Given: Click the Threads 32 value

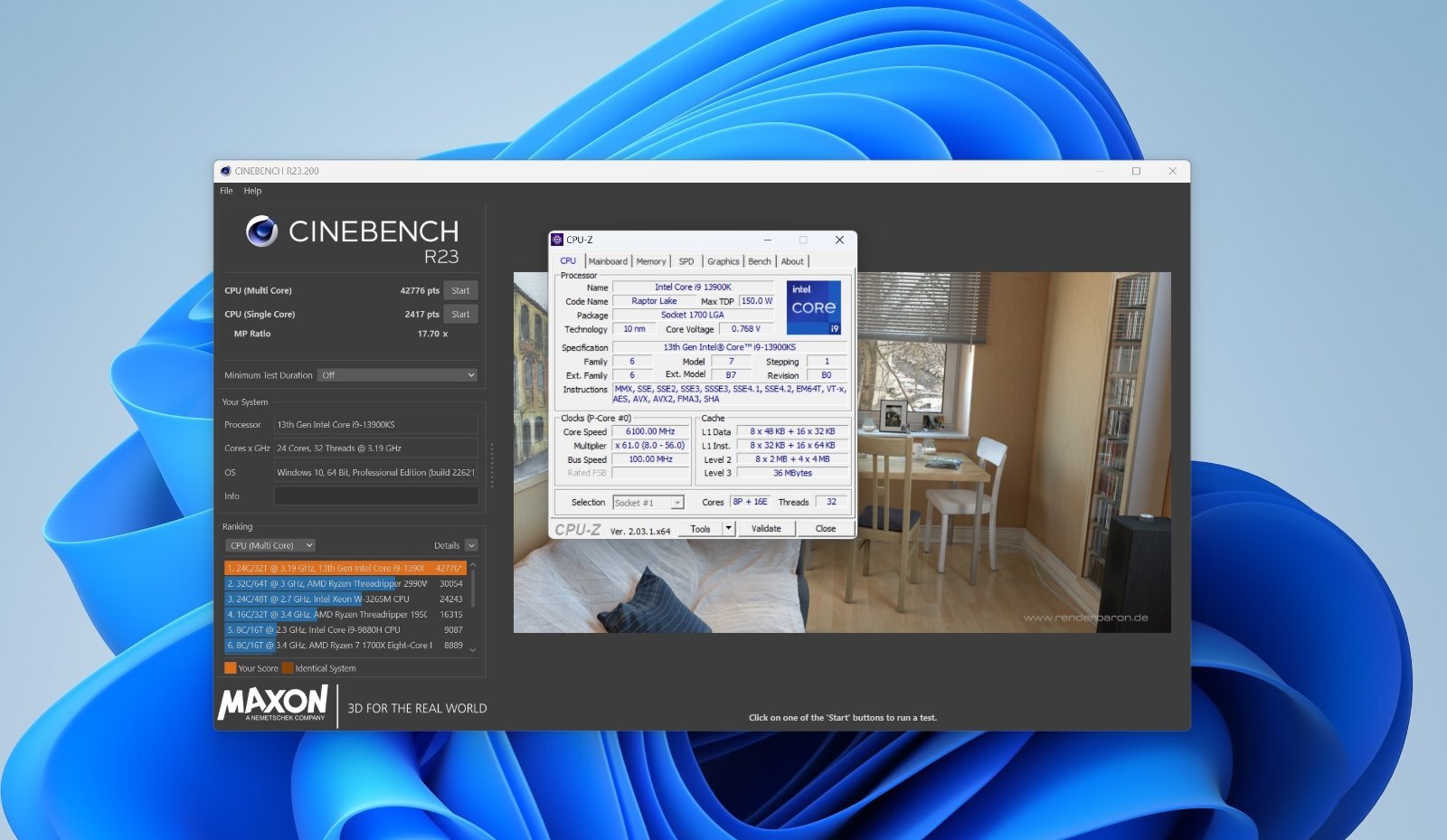Looking at the screenshot, I should (831, 502).
